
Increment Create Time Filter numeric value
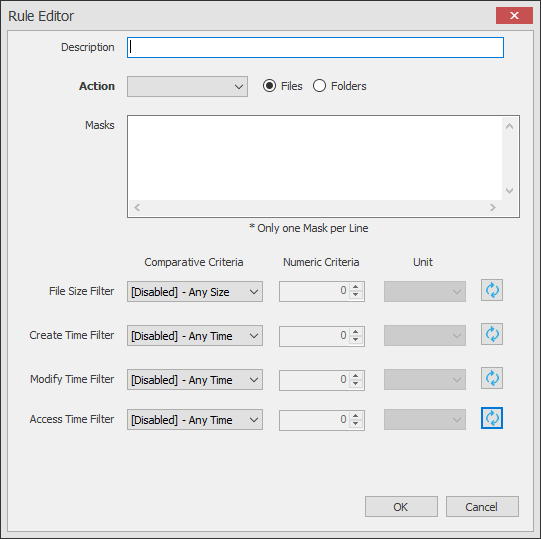click(x=356, y=331)
